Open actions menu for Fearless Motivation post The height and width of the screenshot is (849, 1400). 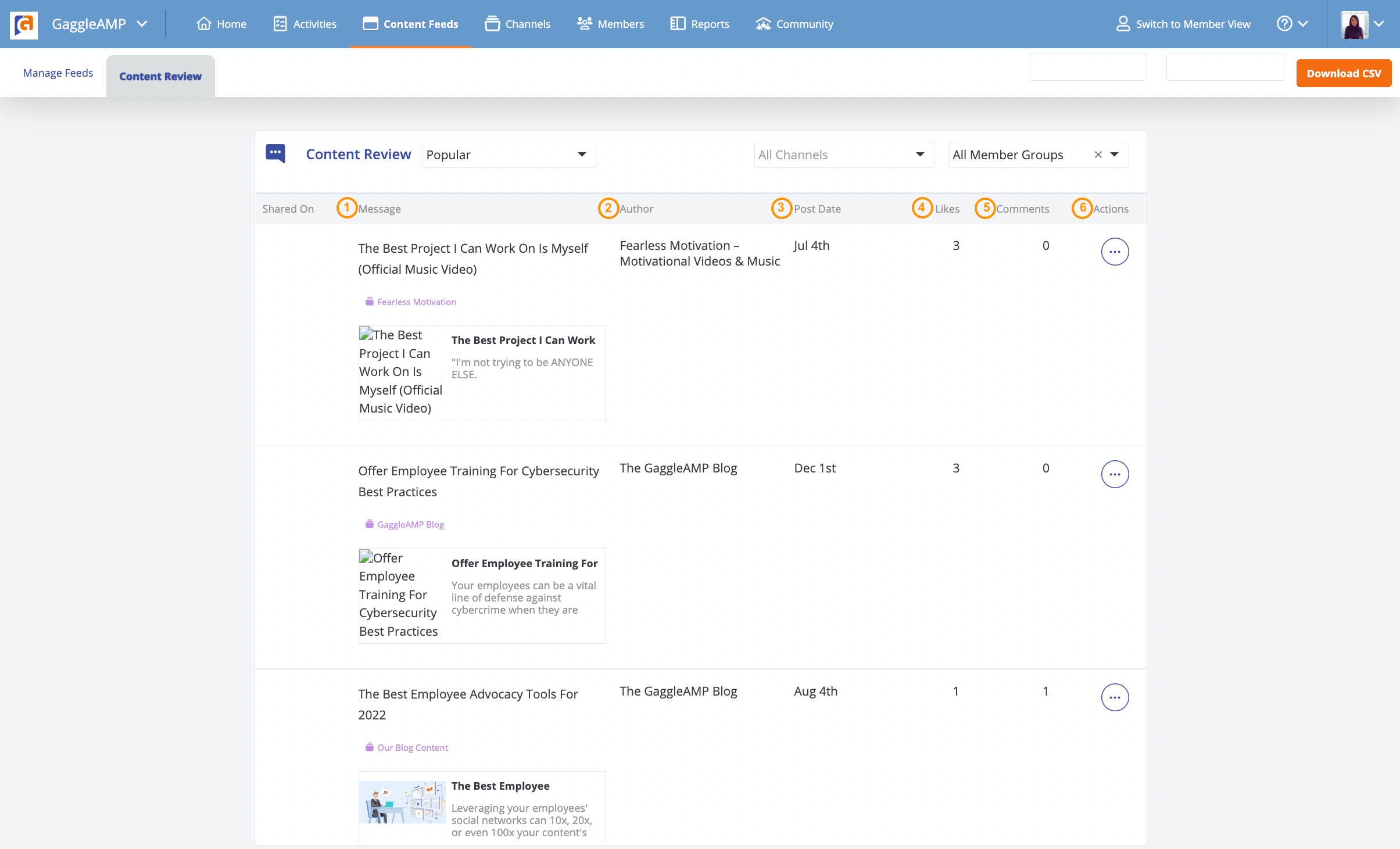(x=1115, y=252)
